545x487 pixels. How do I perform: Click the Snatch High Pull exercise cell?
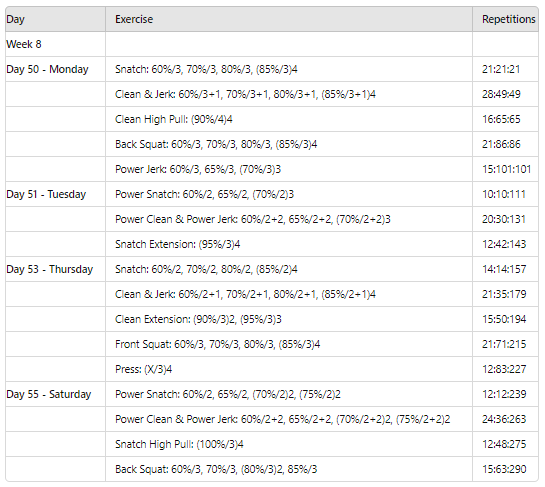pos(289,444)
